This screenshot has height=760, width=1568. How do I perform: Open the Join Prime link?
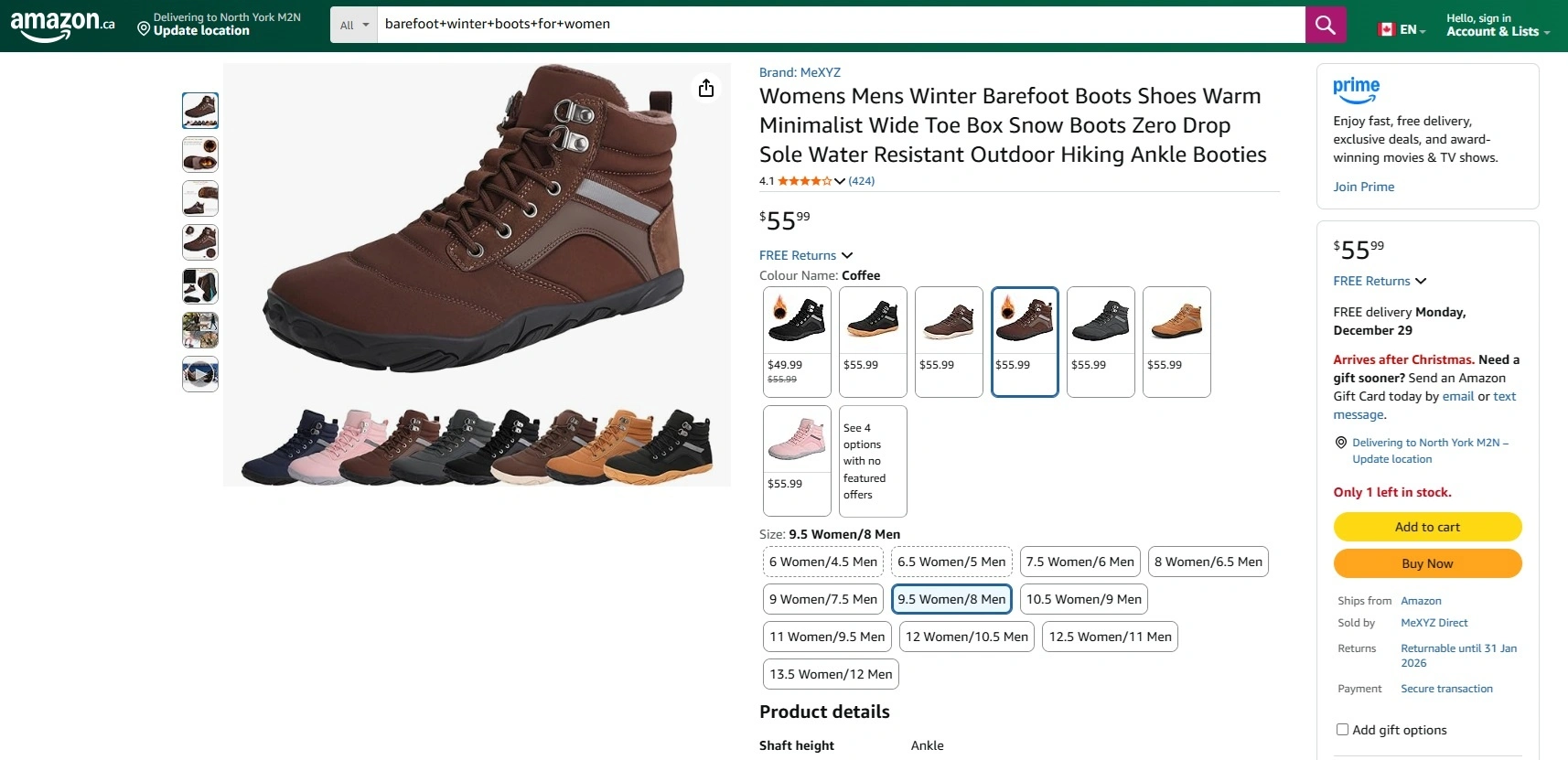[1363, 187]
